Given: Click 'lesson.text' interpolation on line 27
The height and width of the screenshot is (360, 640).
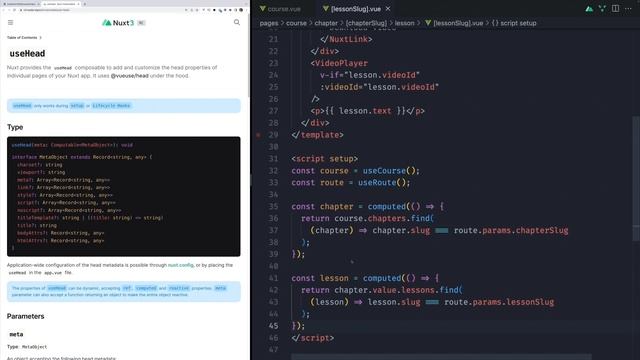Looking at the screenshot, I should pyautogui.click(x=364, y=111).
